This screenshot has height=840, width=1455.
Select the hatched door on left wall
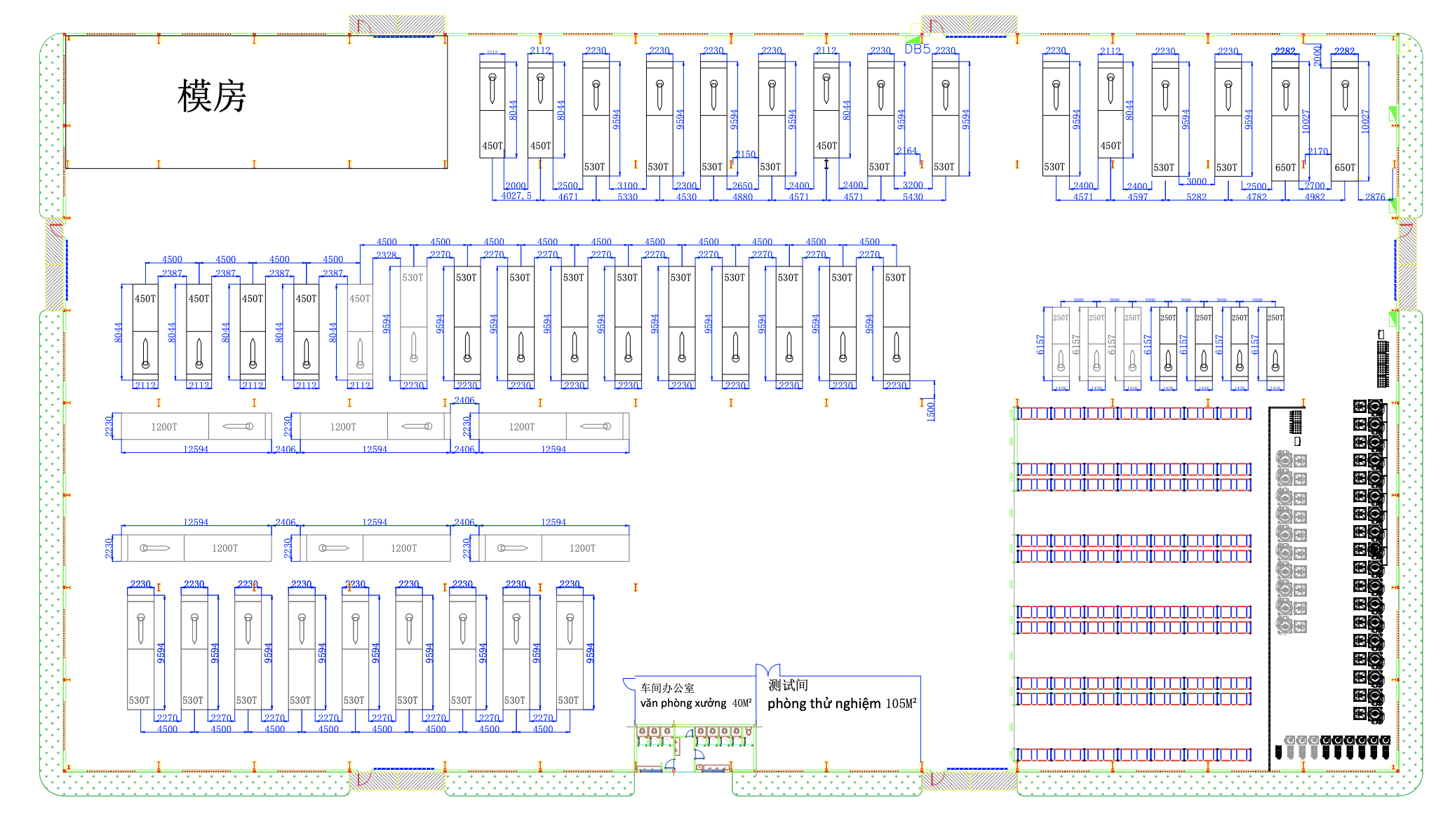[x=55, y=264]
